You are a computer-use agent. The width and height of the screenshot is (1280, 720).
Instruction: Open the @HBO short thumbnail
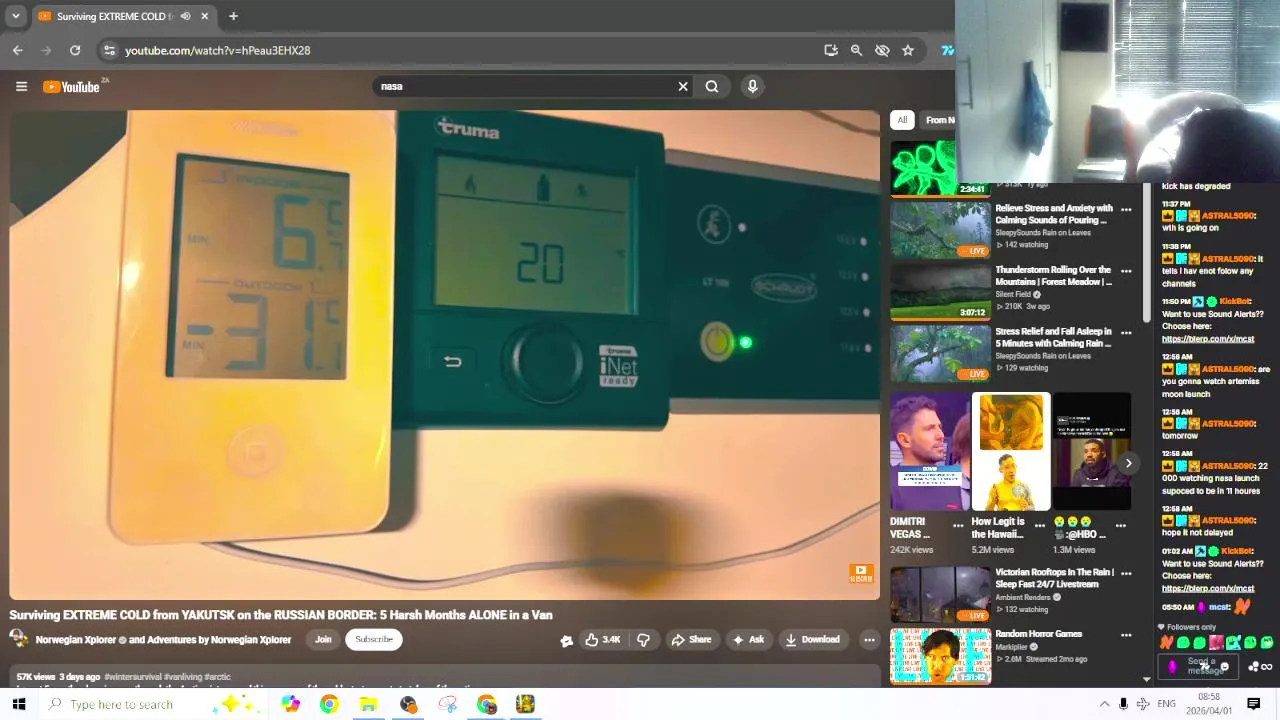click(x=1092, y=451)
